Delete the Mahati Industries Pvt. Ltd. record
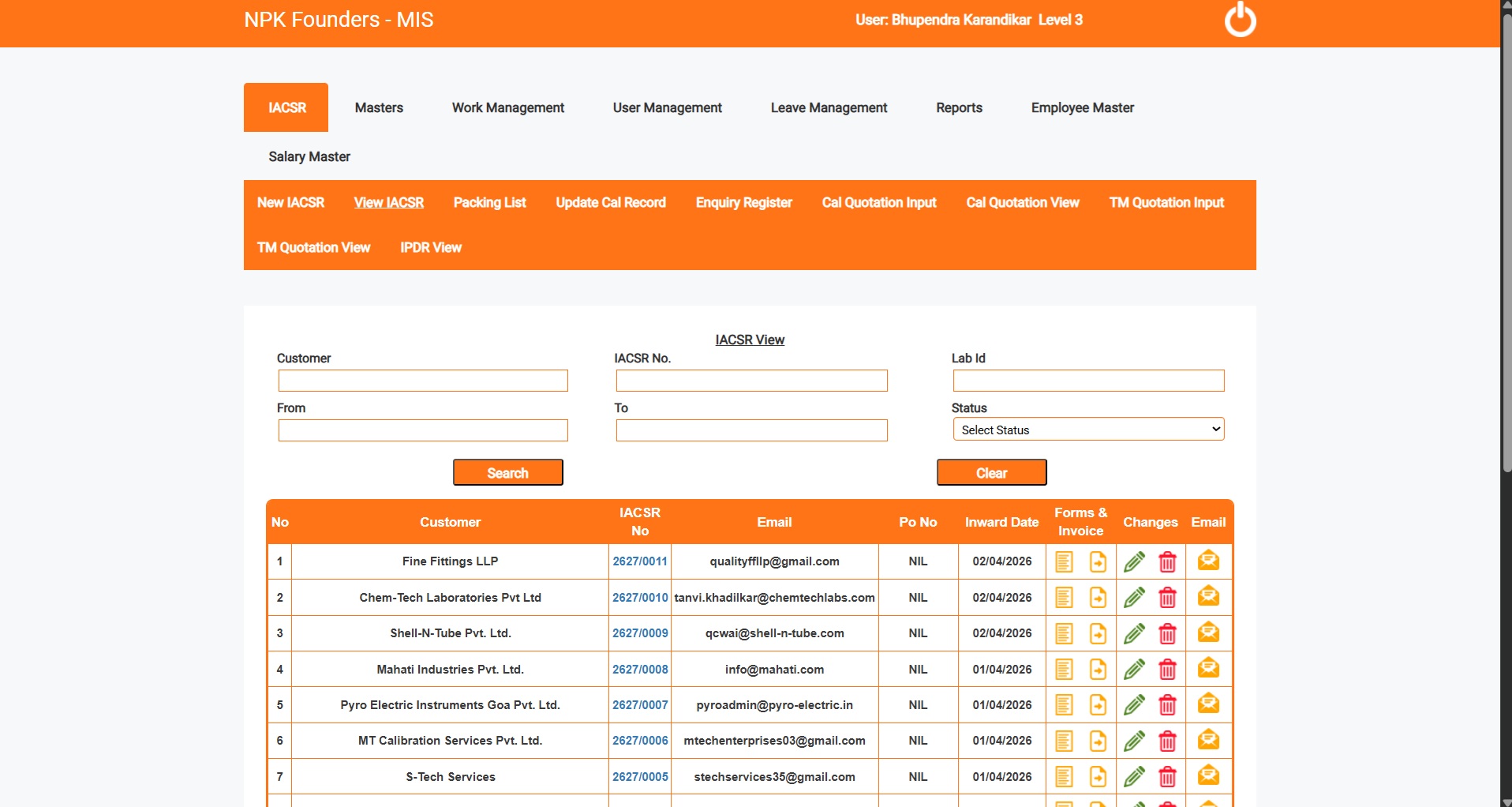The height and width of the screenshot is (807, 1512). [x=1167, y=670]
